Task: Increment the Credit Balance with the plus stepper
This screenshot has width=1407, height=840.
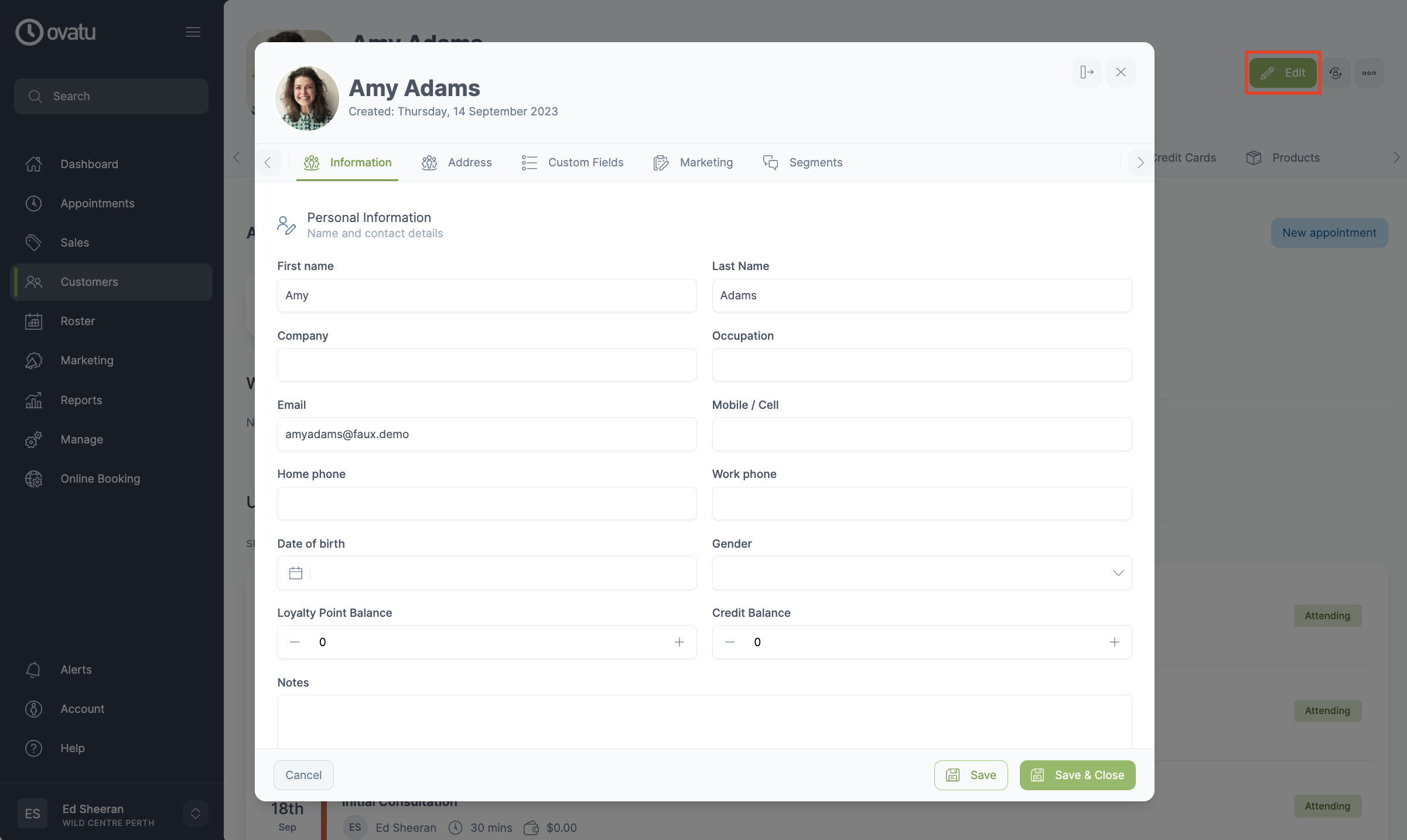Action: click(1115, 642)
